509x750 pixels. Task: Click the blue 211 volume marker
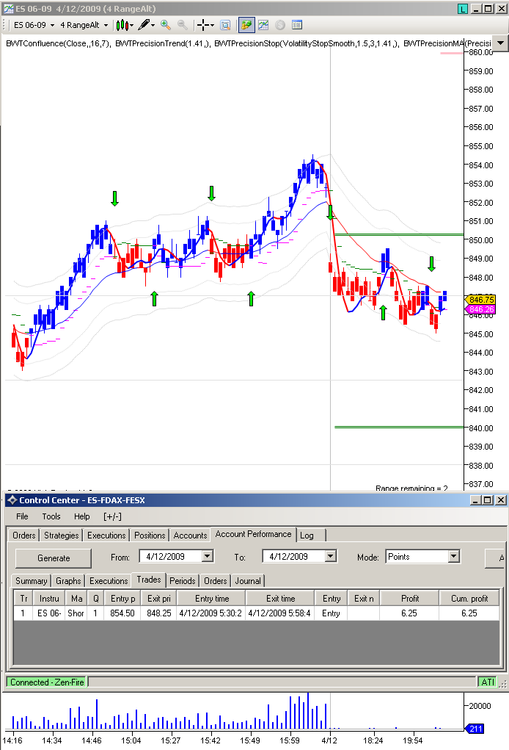[x=475, y=729]
